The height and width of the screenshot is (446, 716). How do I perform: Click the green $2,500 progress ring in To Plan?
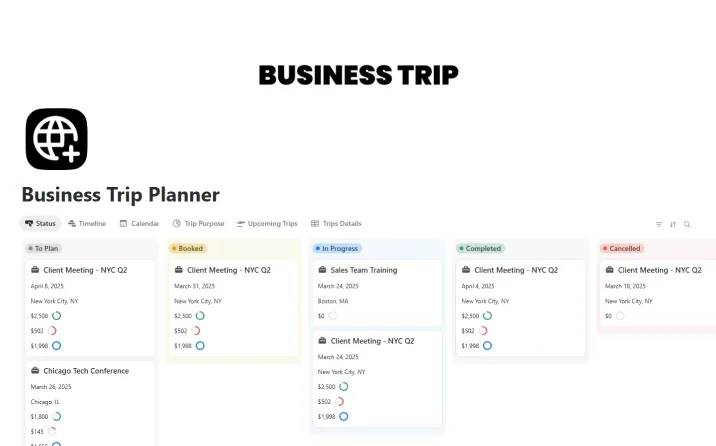[57, 316]
